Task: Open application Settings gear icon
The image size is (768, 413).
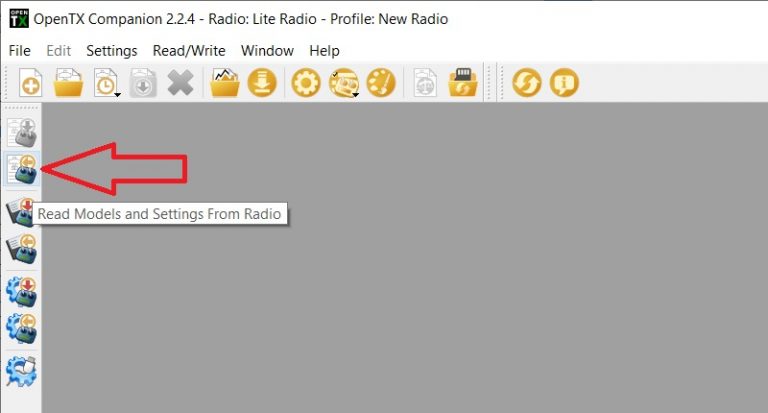Action: pyautogui.click(x=306, y=83)
